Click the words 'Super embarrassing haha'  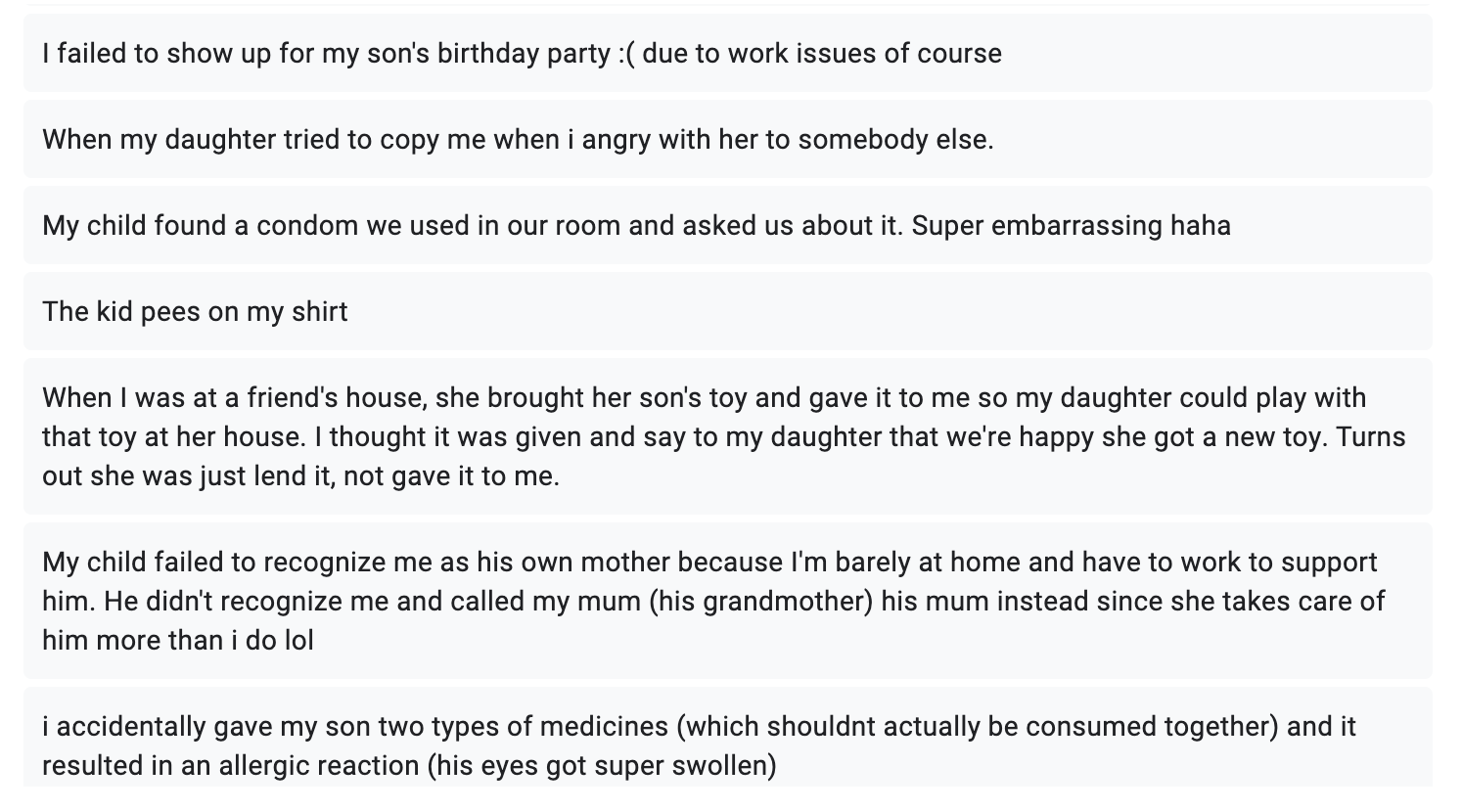coord(1072,225)
